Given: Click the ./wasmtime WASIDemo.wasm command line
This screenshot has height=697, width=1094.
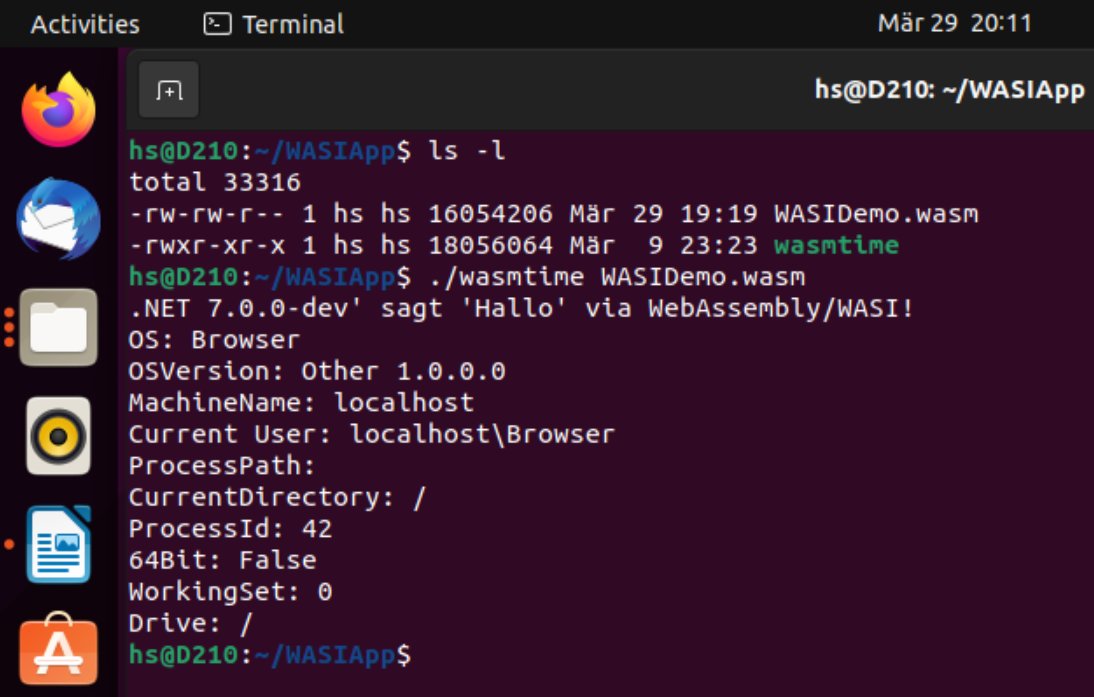Looking at the screenshot, I should (617, 277).
